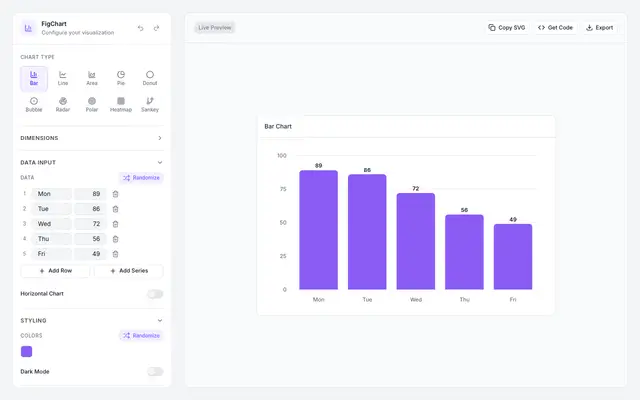Collapse the Data Input section
The width and height of the screenshot is (640, 400).
click(x=92, y=162)
